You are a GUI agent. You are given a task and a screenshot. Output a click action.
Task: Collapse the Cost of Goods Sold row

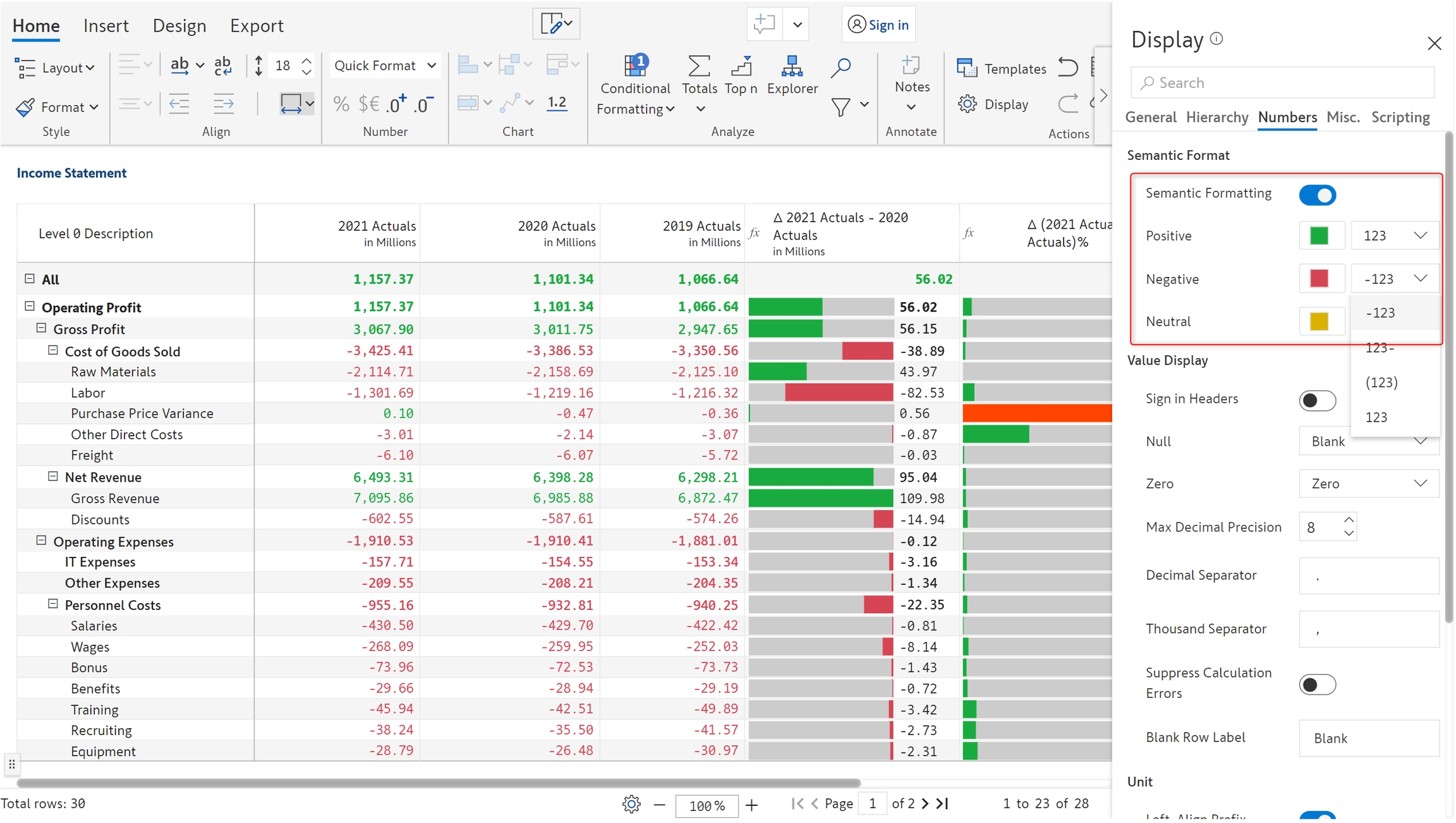tap(53, 350)
